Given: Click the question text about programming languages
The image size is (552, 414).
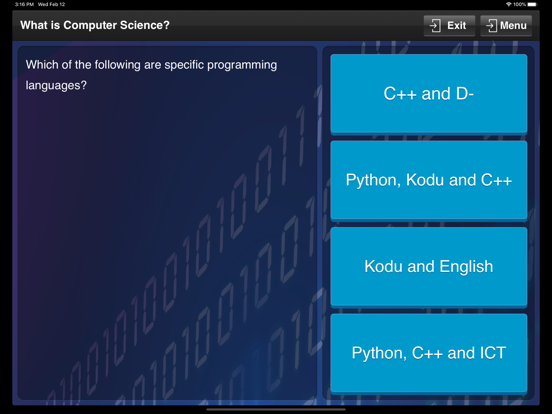Looking at the screenshot, I should 151,75.
